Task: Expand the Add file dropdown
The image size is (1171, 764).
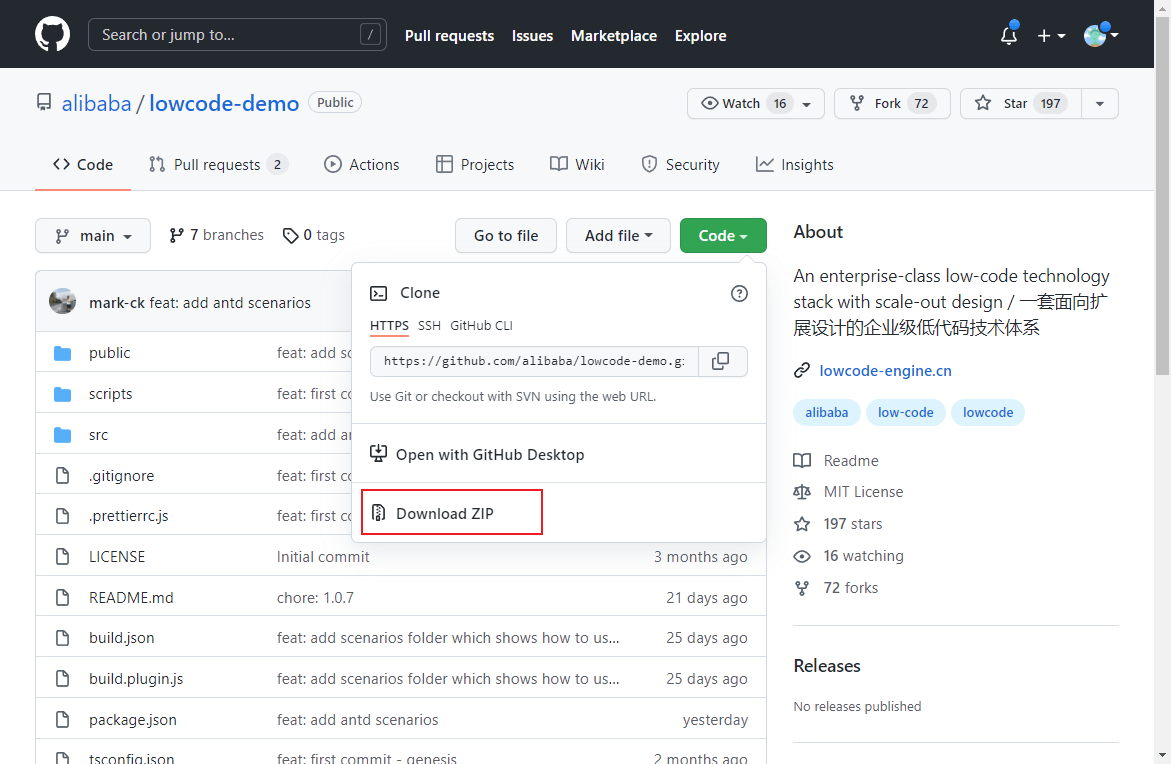Action: (x=618, y=235)
